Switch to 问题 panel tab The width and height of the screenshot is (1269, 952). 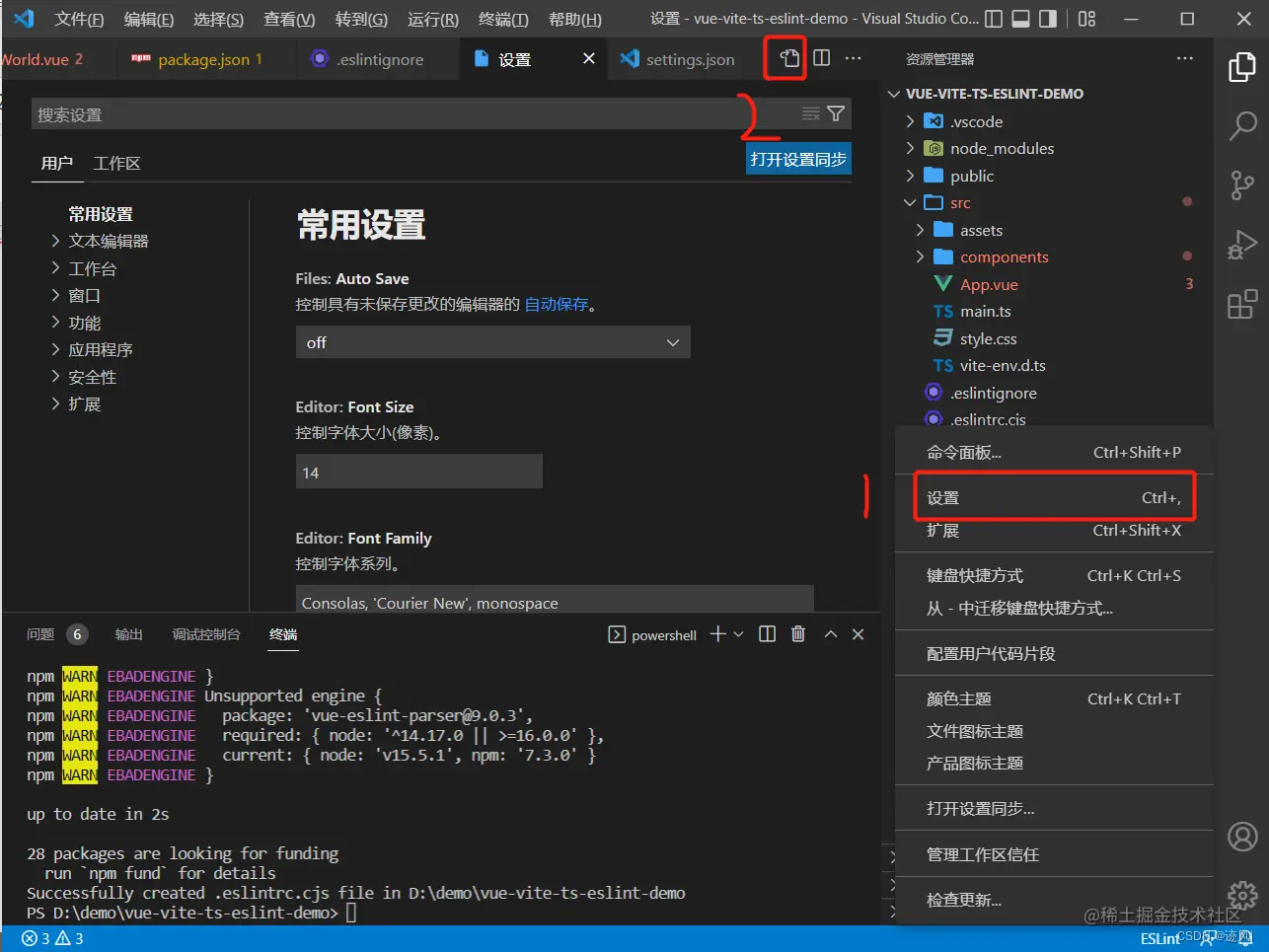40,634
